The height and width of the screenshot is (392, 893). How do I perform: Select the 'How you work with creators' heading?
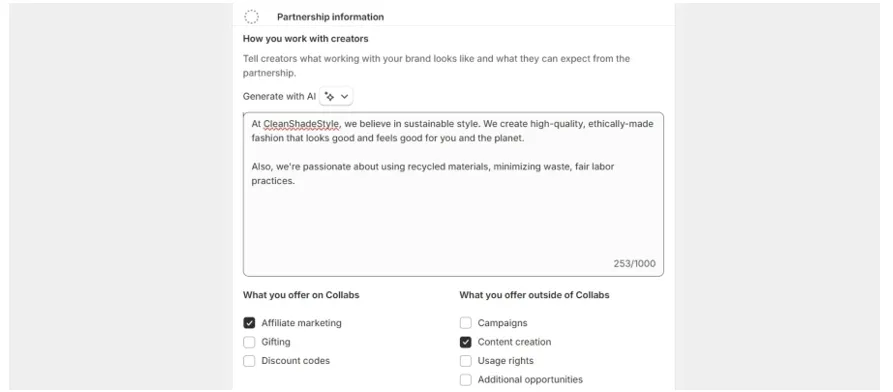coord(305,39)
